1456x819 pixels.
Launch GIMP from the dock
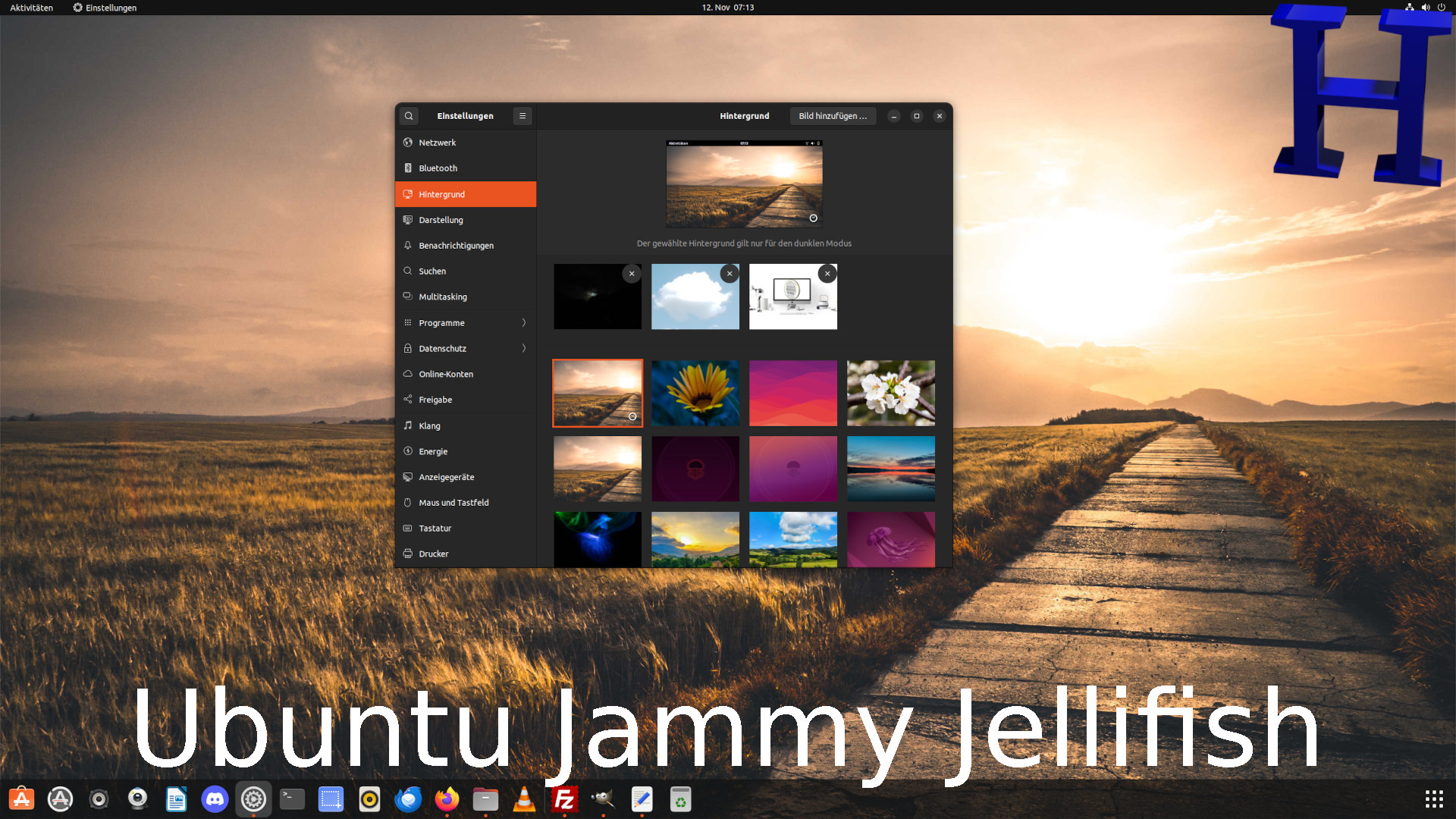click(x=603, y=799)
